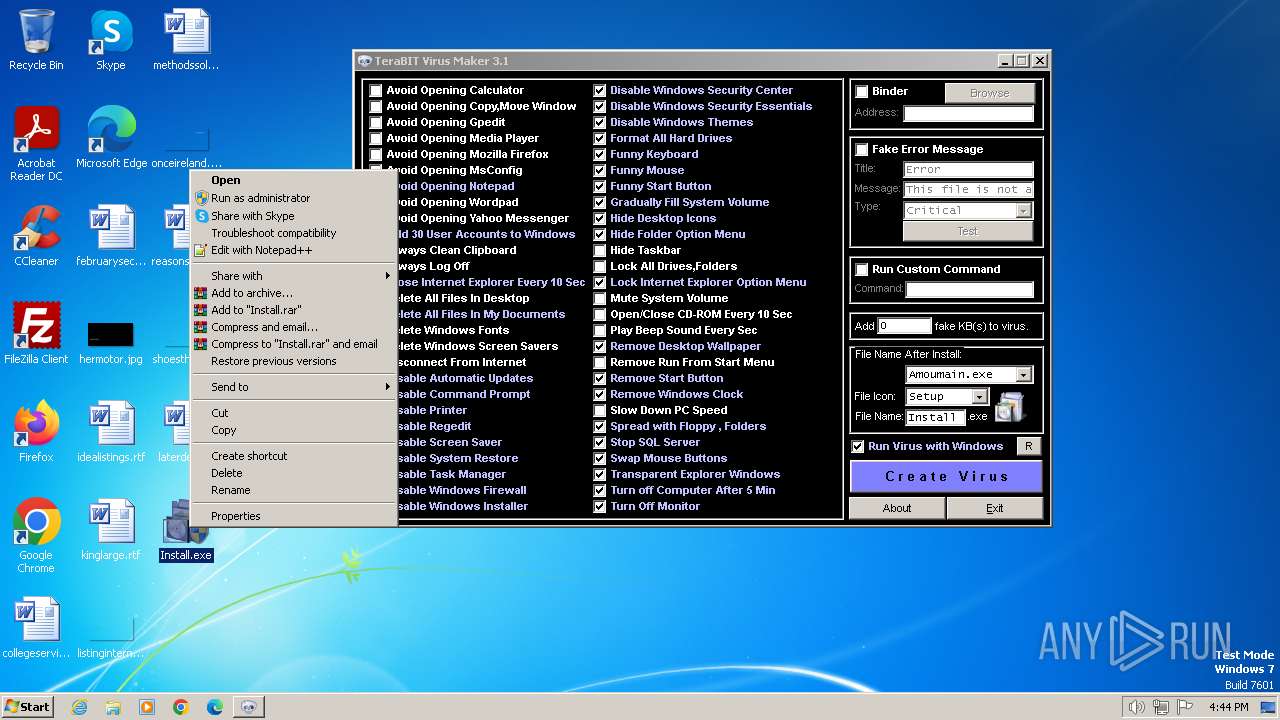Uncheck Format All Hard Drives
The height and width of the screenshot is (720, 1280).
coord(600,139)
